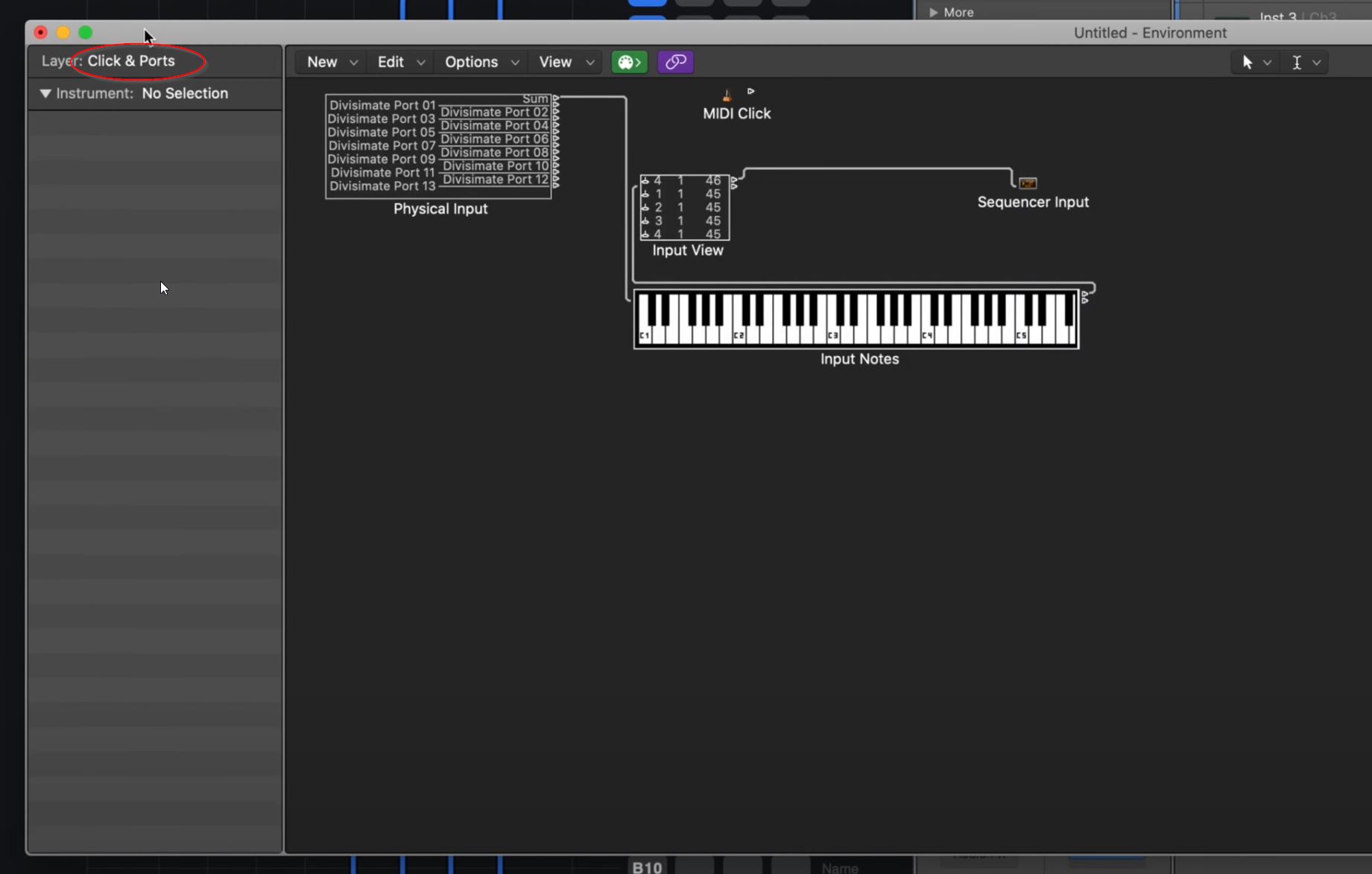Toggle the green MIDI Out palette button
This screenshot has height=874, width=1372.
629,62
